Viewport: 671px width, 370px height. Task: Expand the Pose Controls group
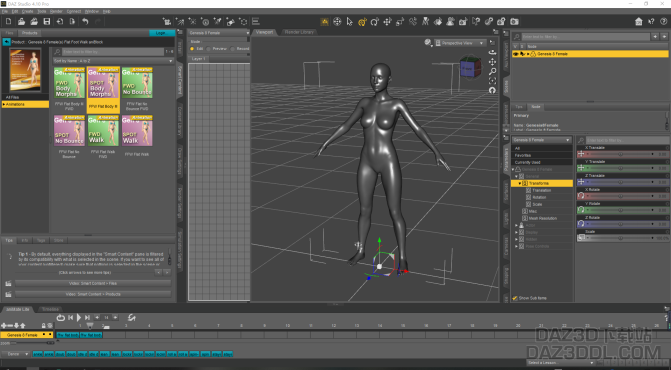(x=517, y=246)
